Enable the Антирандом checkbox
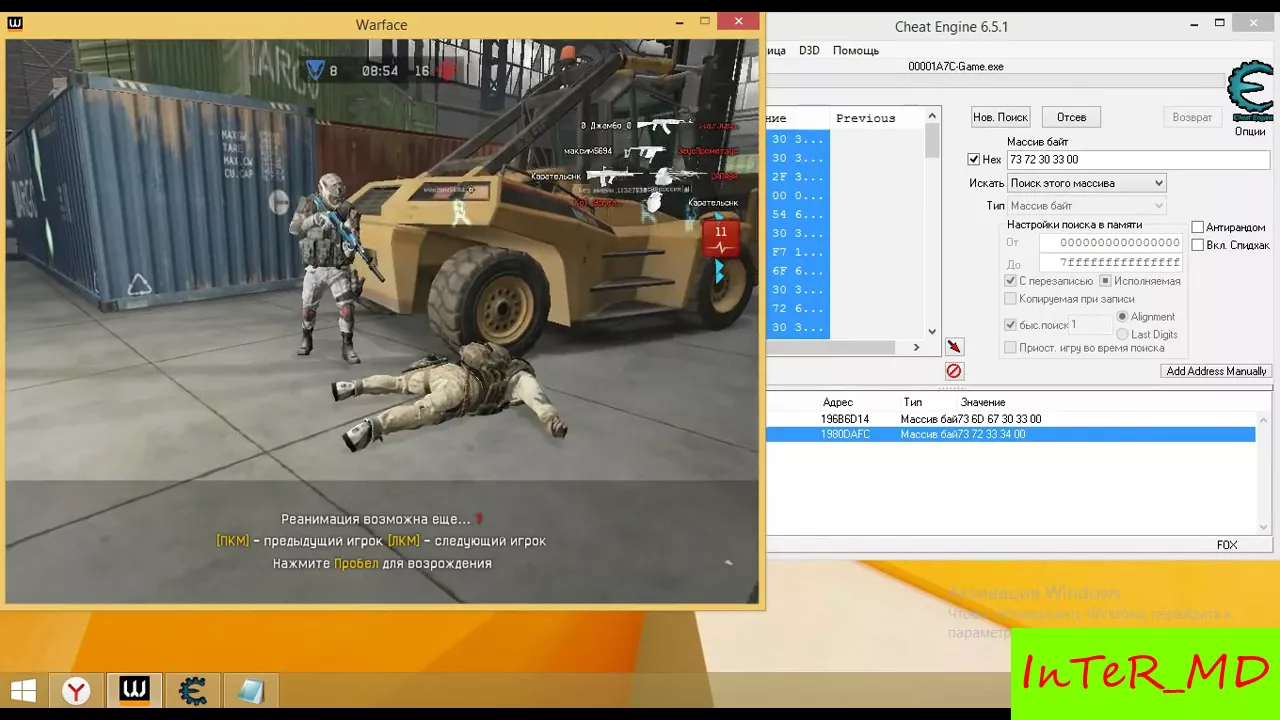 [1198, 228]
